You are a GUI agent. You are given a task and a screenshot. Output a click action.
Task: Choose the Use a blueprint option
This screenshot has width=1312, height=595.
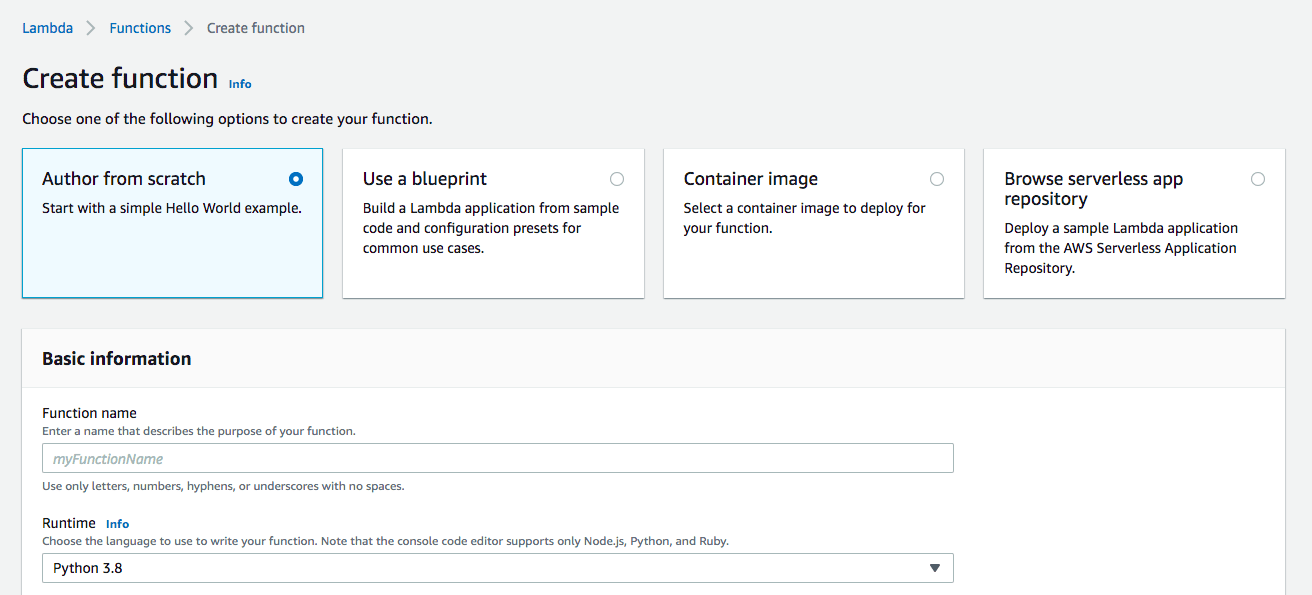click(617, 179)
